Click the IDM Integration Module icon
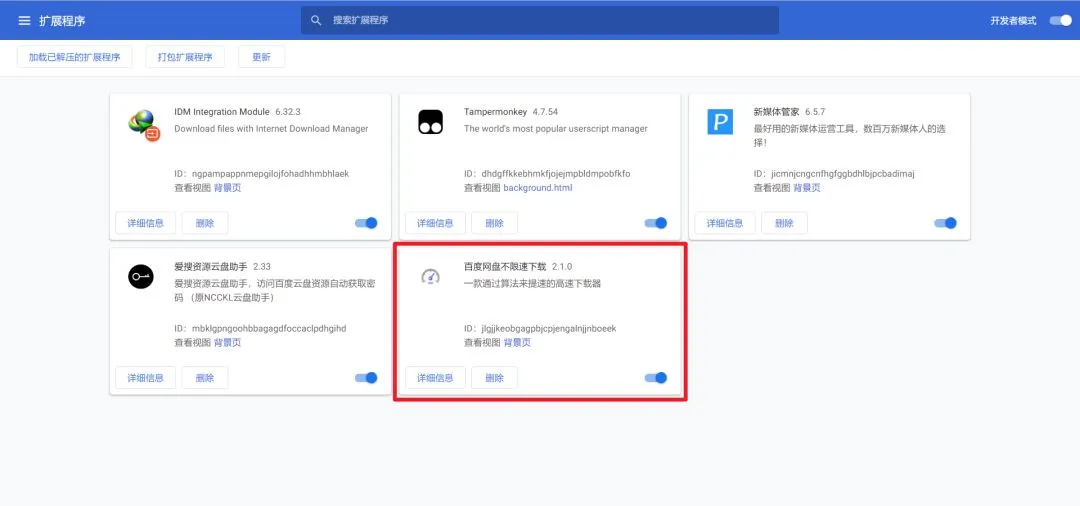Viewport: 1080px width, 506px height. (x=144, y=125)
